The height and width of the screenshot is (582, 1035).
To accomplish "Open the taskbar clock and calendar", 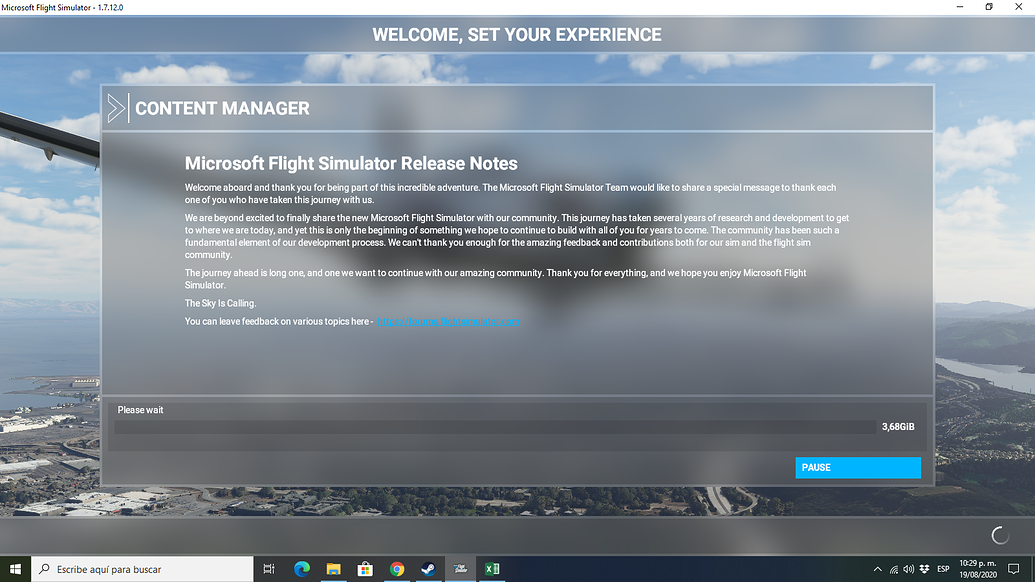I will coord(978,569).
